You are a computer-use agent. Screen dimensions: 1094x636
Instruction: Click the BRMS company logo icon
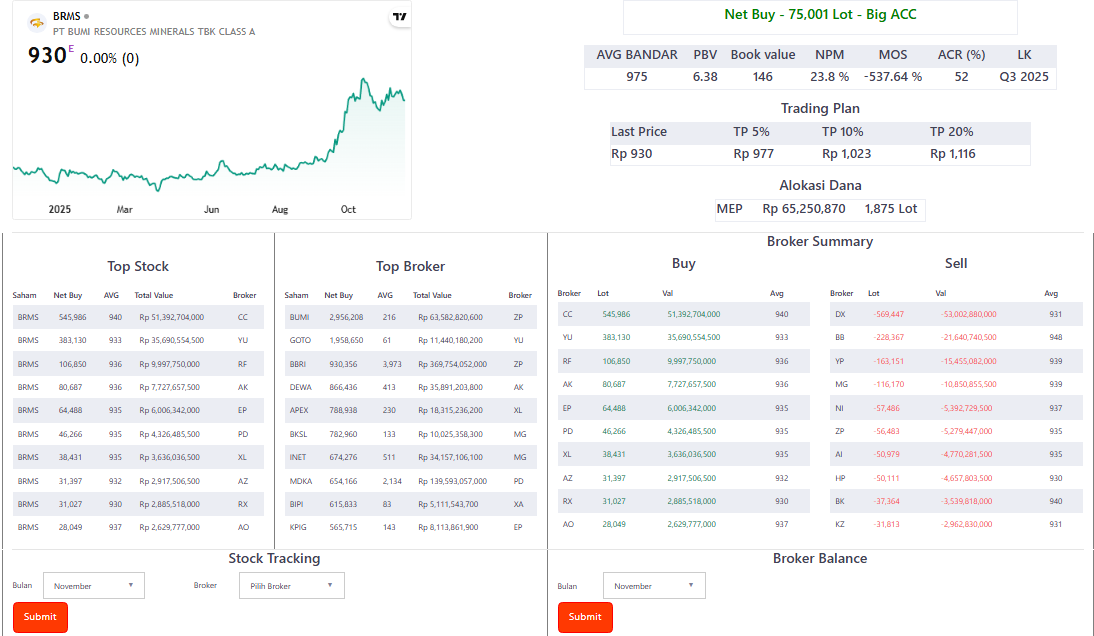pyautogui.click(x=37, y=22)
